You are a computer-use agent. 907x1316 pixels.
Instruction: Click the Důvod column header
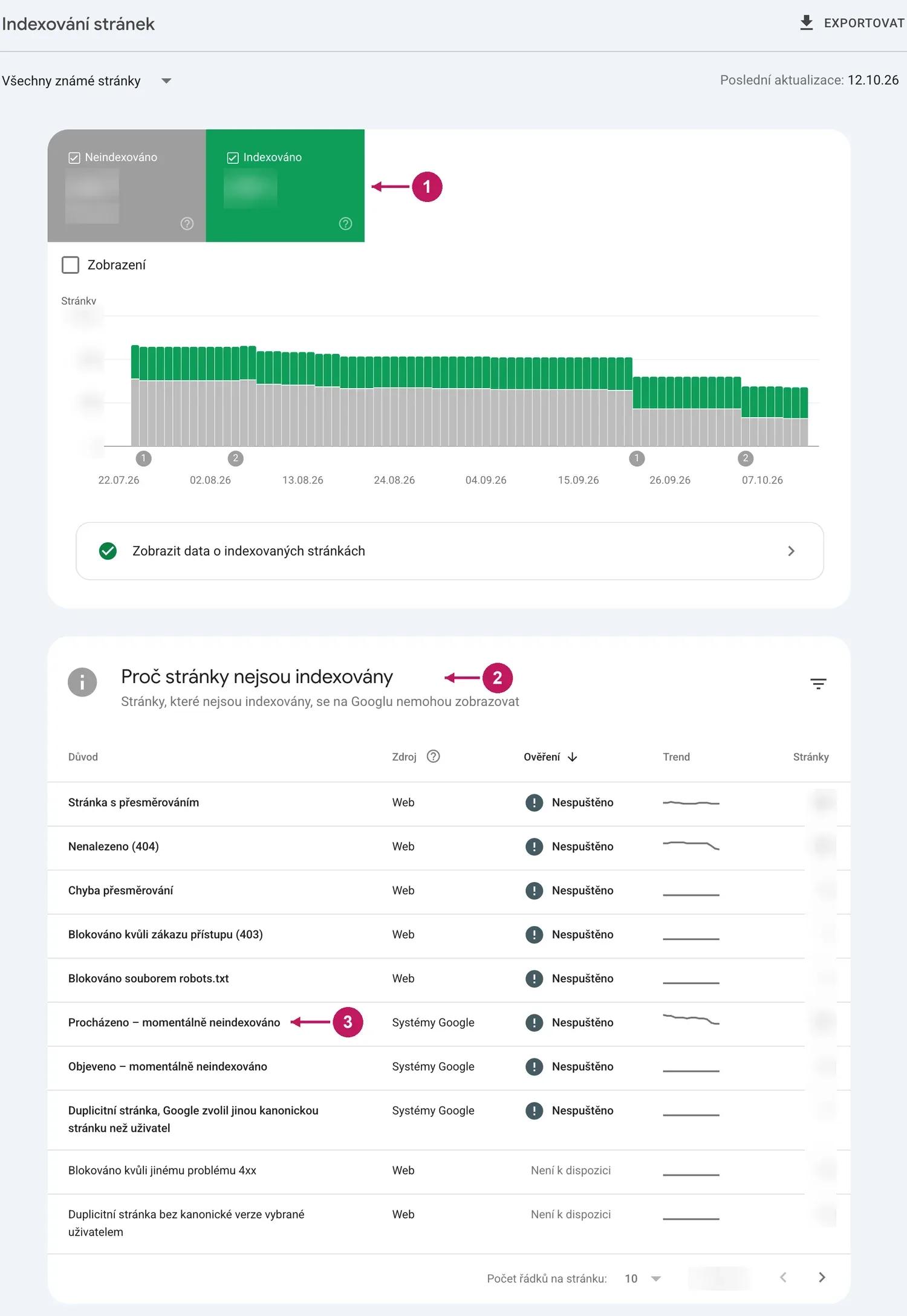tap(83, 757)
